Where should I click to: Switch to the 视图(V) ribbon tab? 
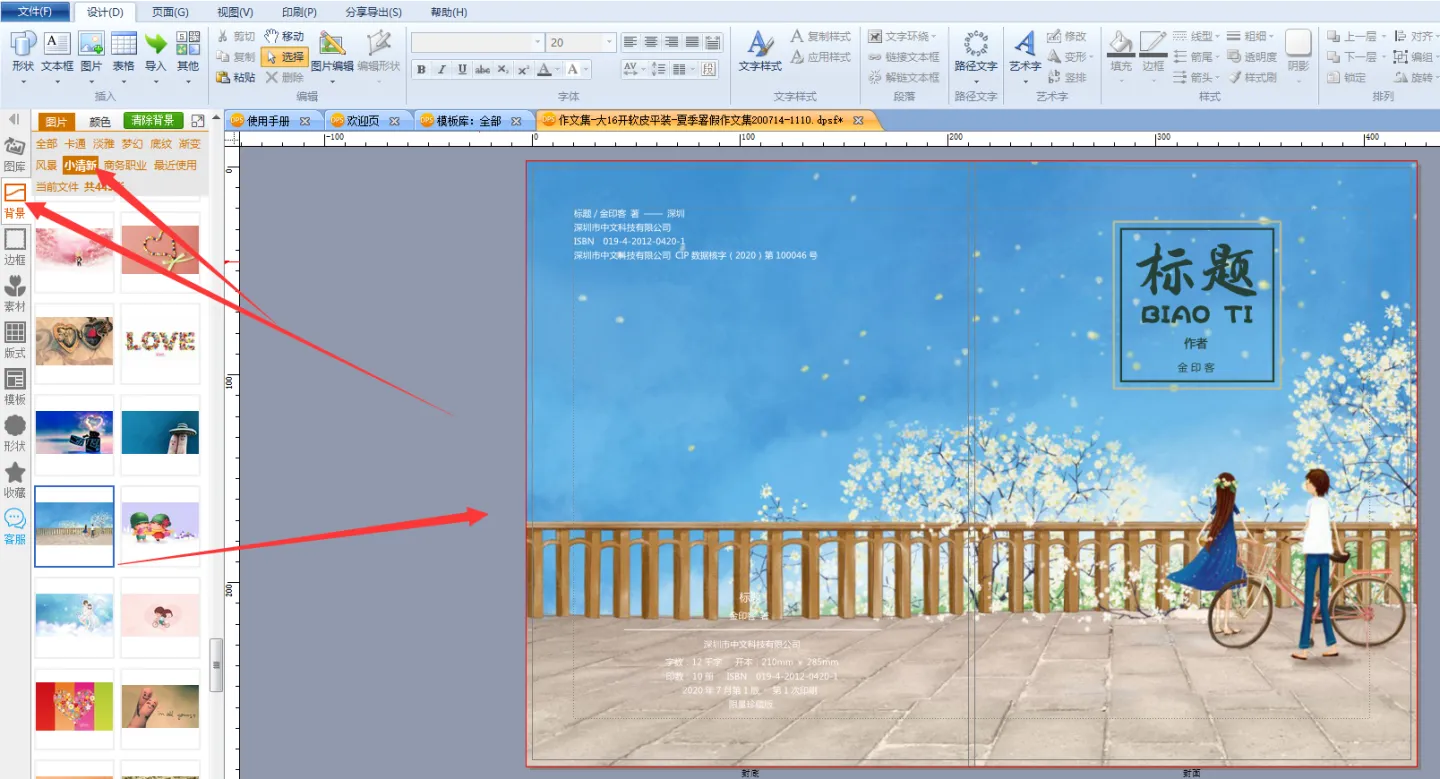tap(235, 12)
